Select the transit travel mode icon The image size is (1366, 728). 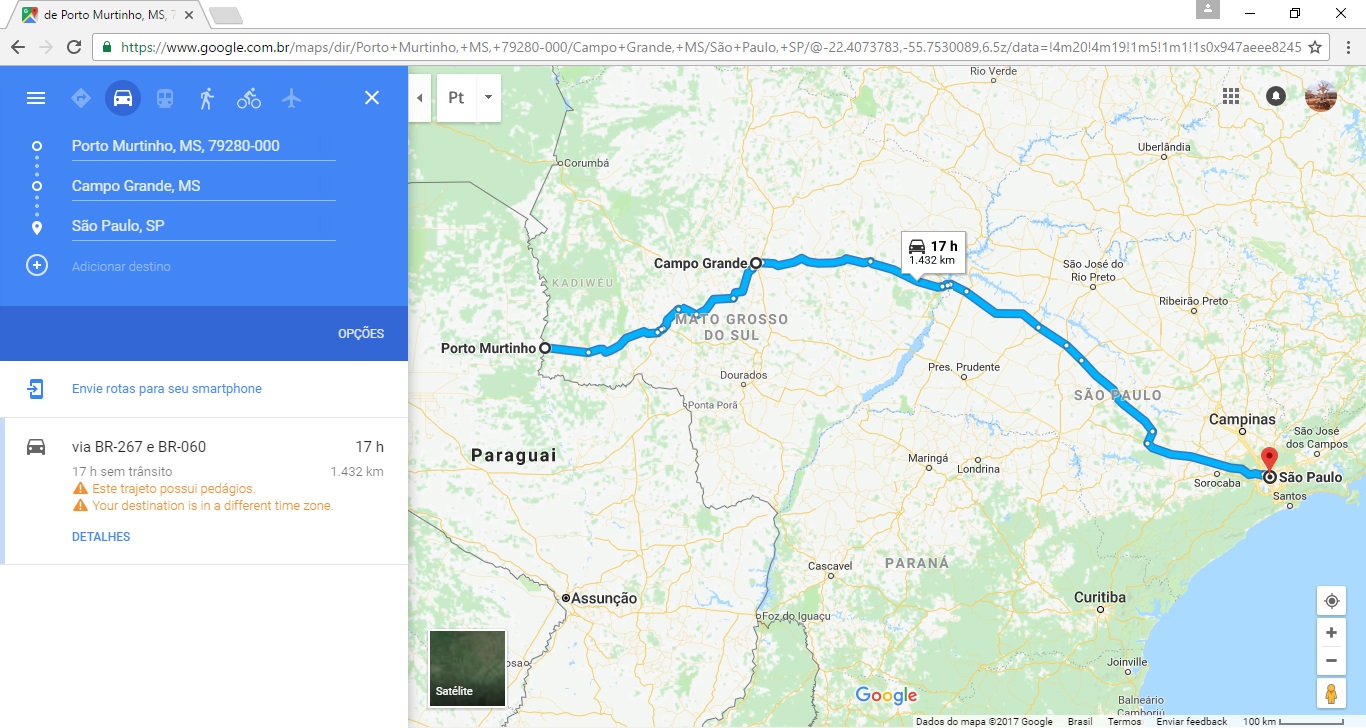[165, 98]
